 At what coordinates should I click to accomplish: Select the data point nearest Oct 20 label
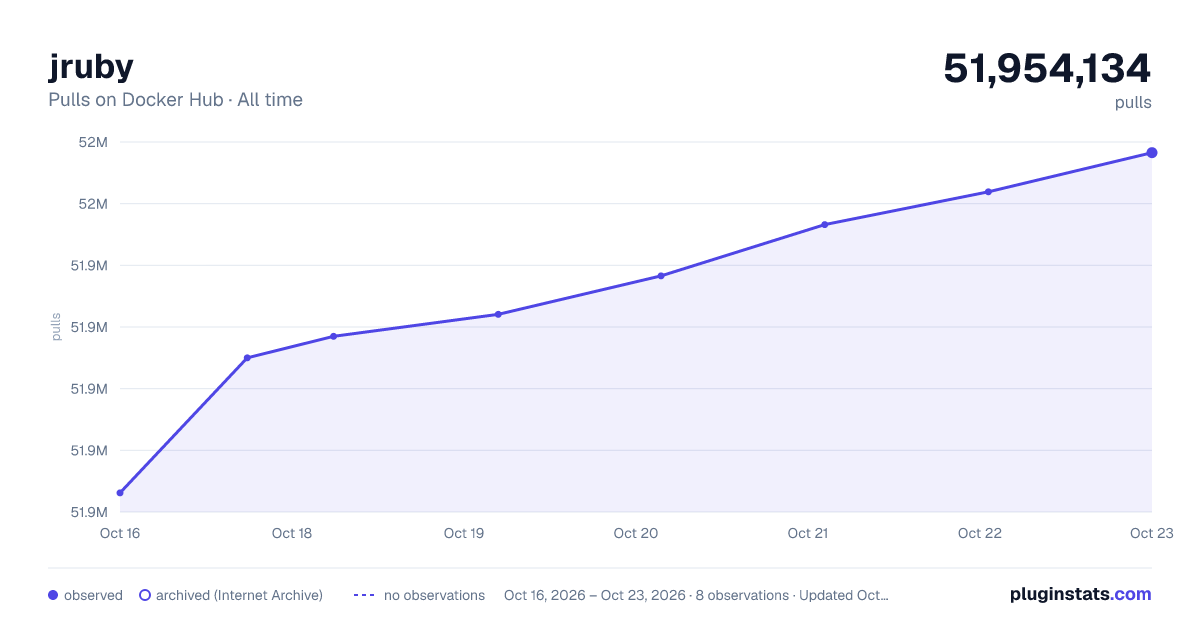pos(661,276)
